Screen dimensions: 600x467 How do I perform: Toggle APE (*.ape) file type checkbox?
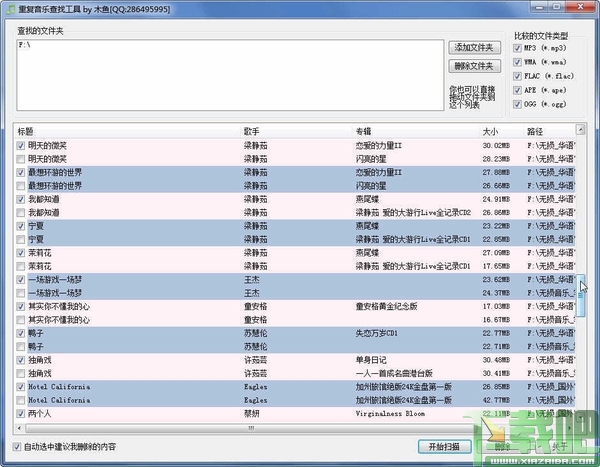[x=517, y=90]
